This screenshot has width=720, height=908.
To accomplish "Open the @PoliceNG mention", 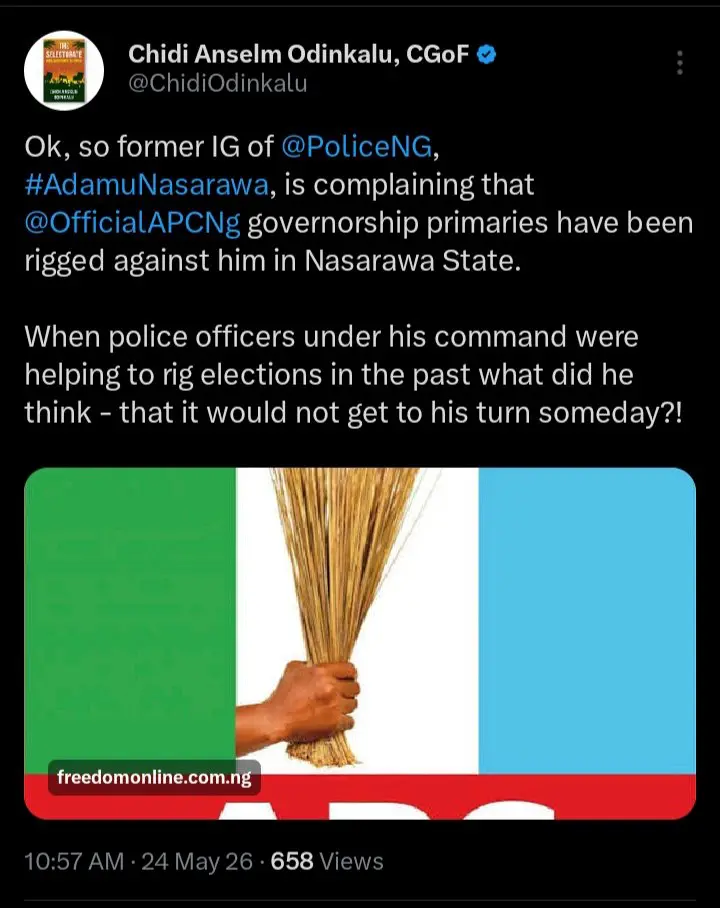I will tap(357, 147).
